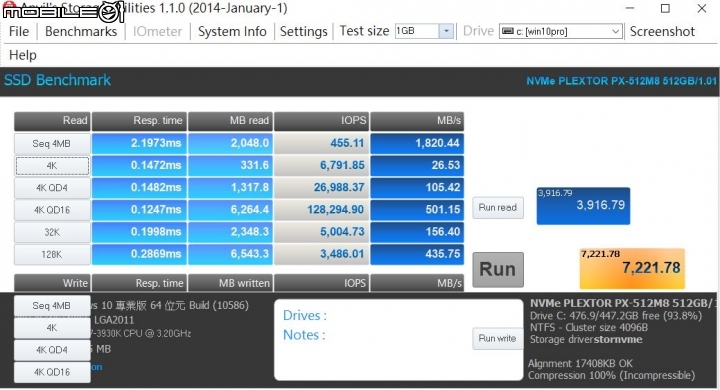Run the read 4K QD16 test
The image size is (720, 390).
[52, 210]
